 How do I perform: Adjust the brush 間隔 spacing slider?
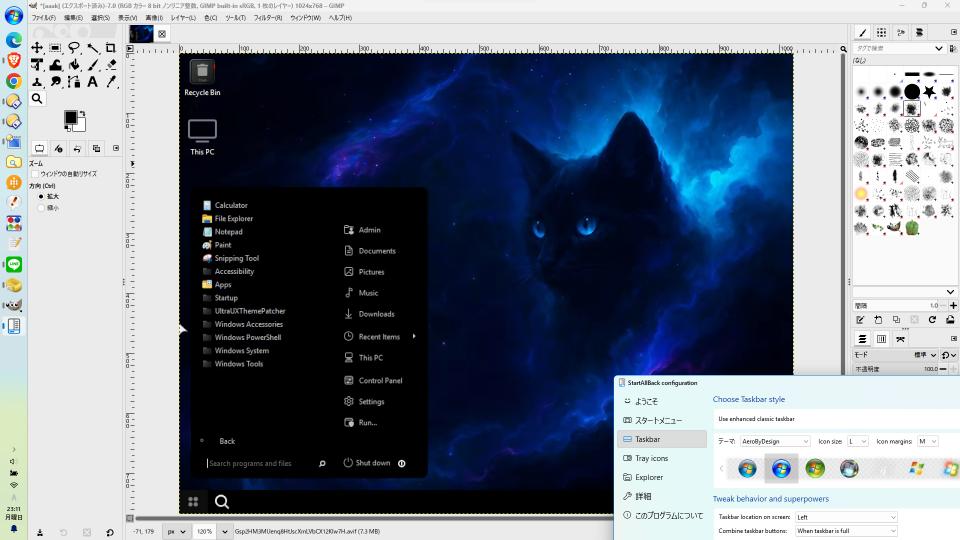[896, 306]
